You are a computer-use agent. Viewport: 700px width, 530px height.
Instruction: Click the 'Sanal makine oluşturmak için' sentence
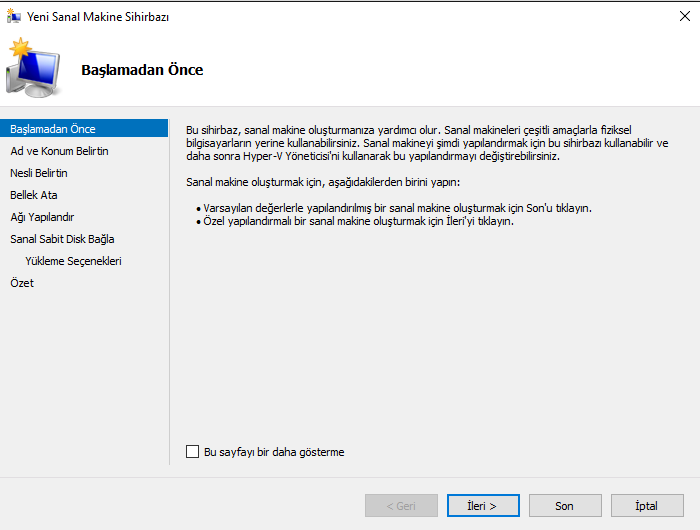tap(323, 182)
